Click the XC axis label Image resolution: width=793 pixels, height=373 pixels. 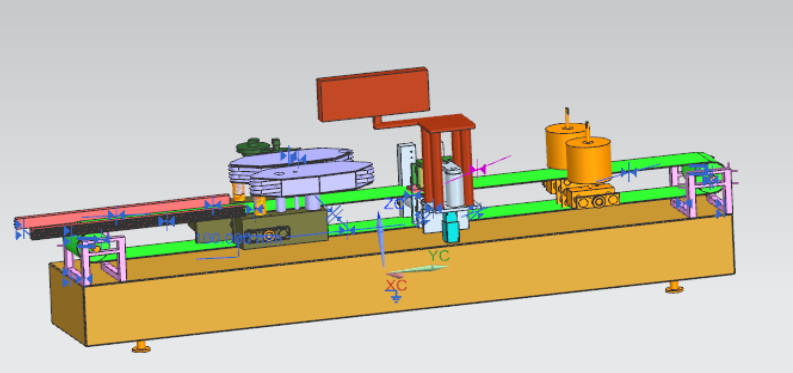coord(396,285)
